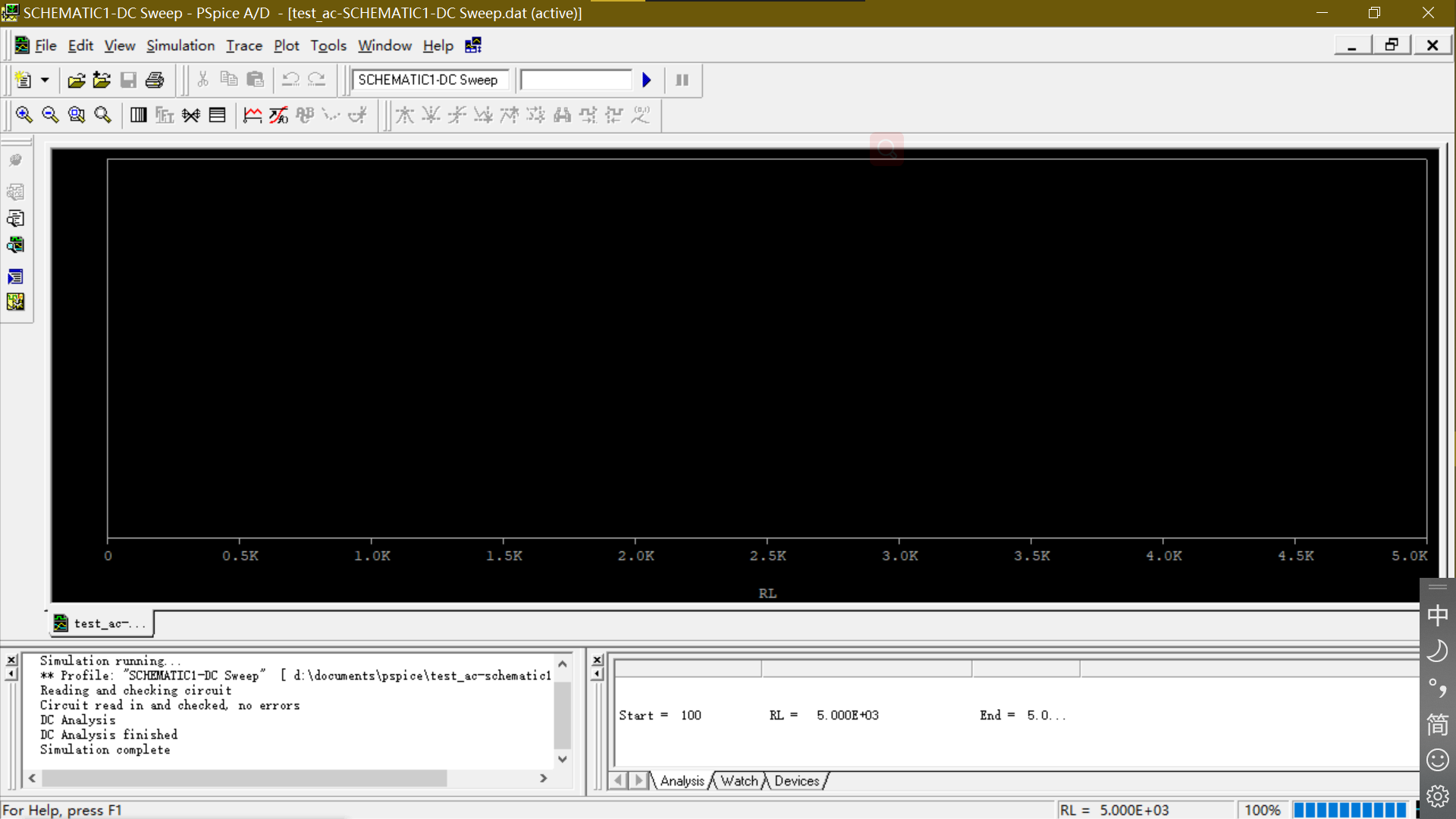The image size is (1456, 819).
Task: Click the Zoom Out magnifier icon
Action: pyautogui.click(x=50, y=115)
